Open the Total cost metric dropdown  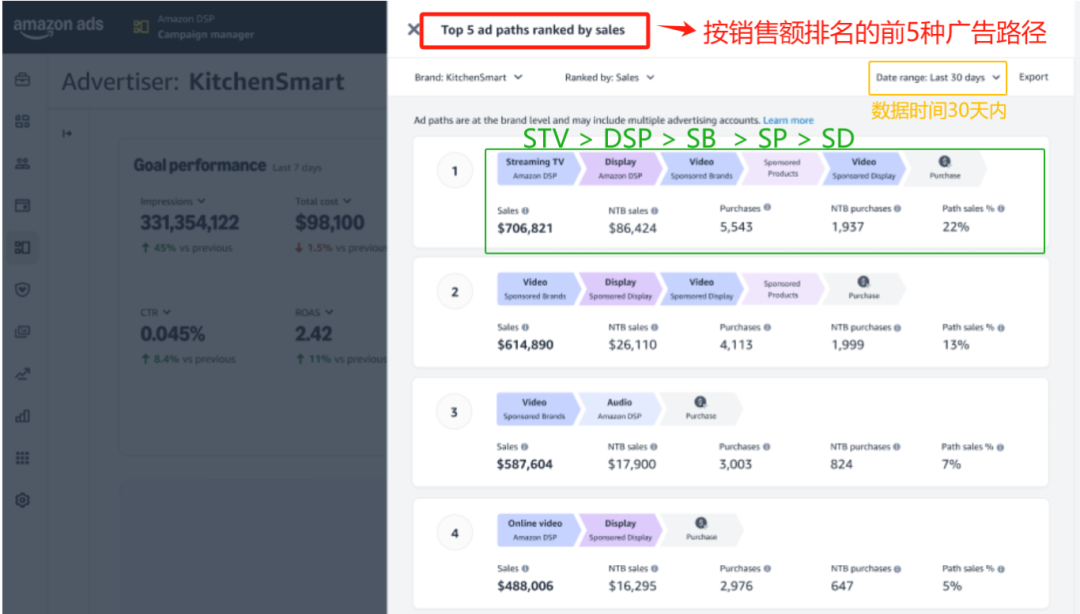click(323, 201)
